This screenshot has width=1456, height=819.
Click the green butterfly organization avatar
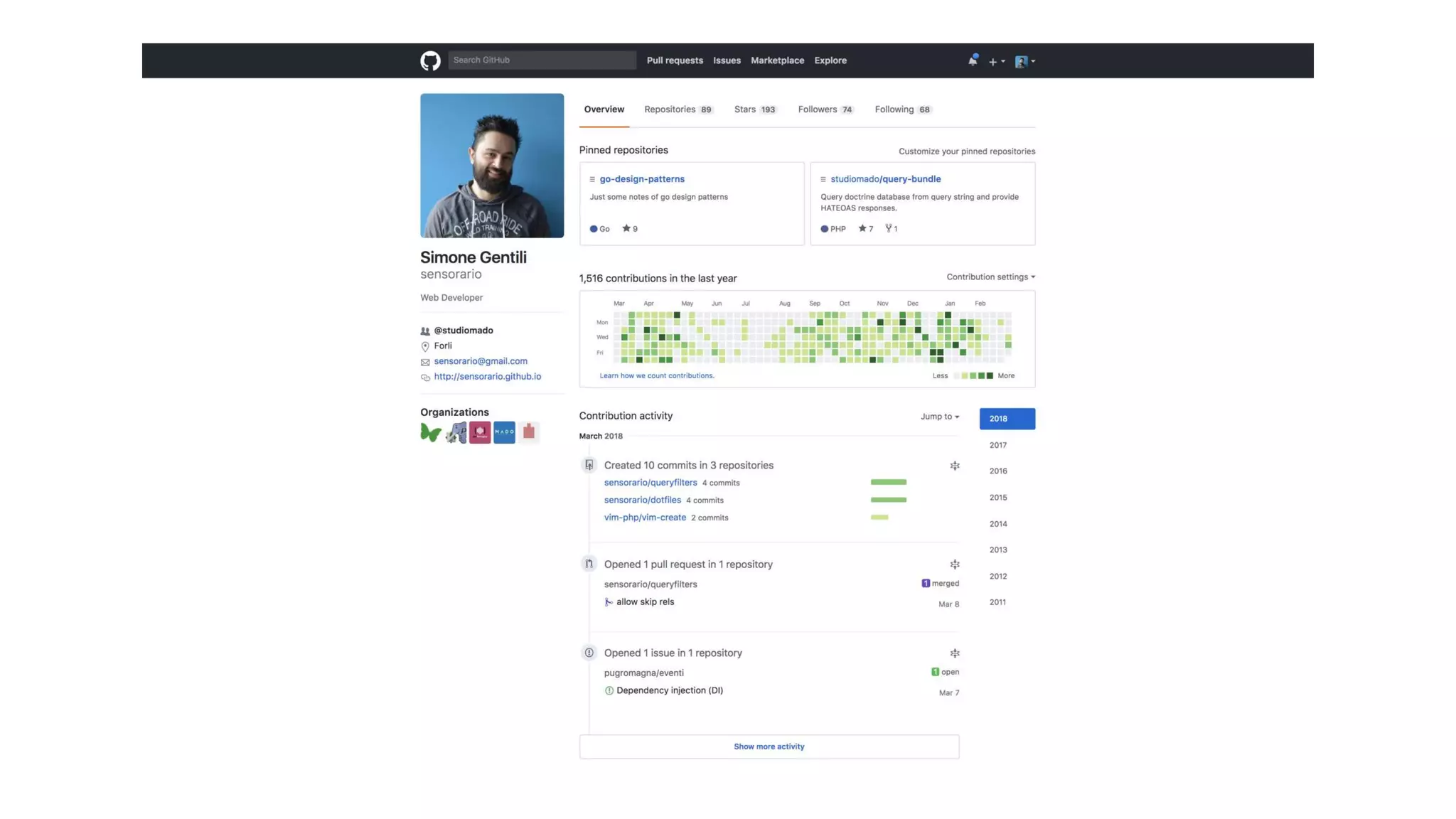(431, 432)
